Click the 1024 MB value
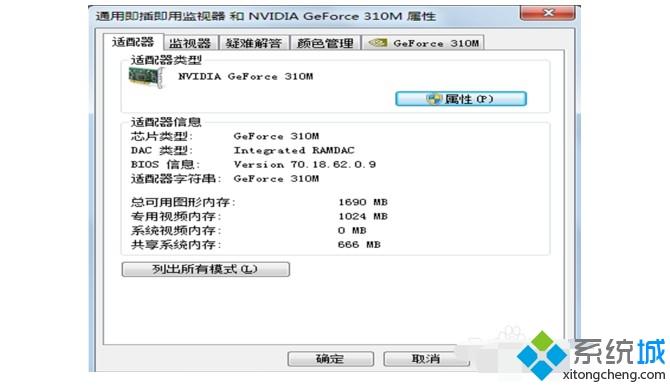 point(363,216)
